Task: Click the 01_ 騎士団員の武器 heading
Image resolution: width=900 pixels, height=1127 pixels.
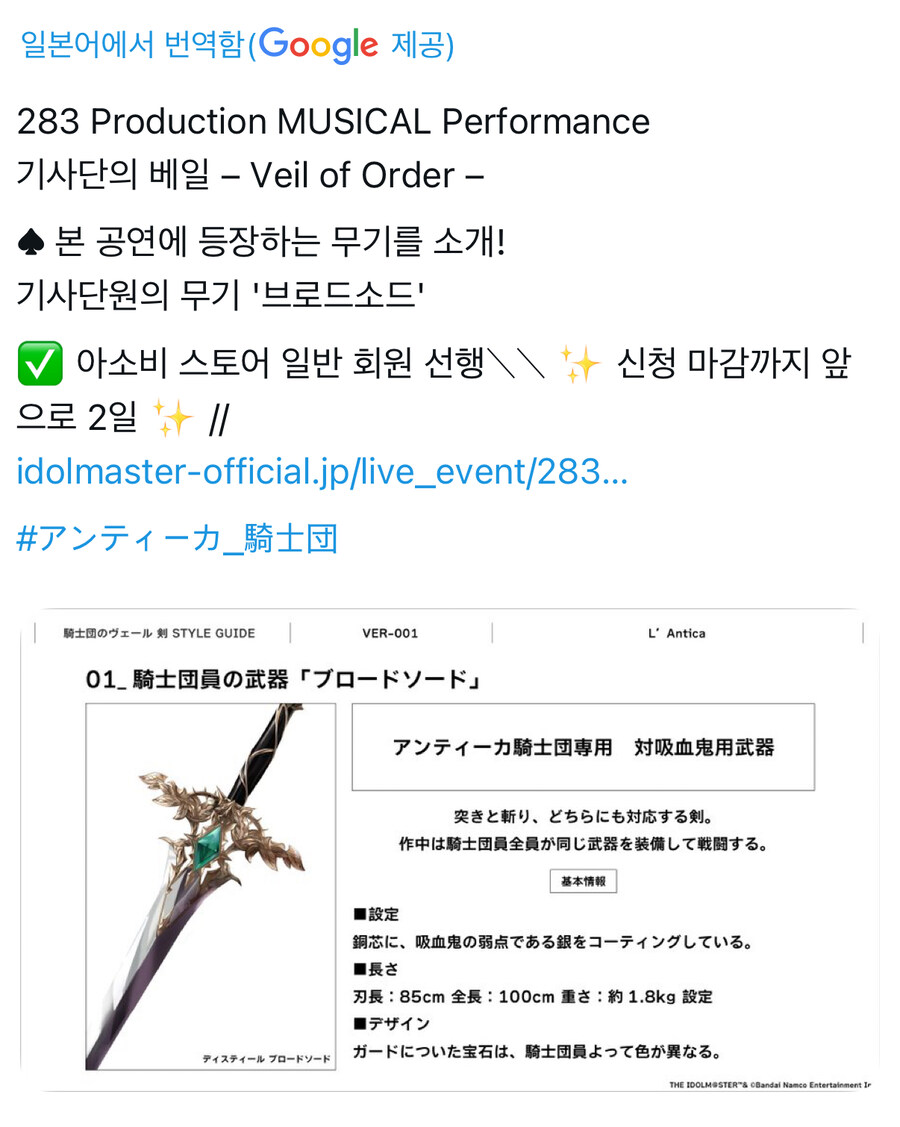Action: click(x=283, y=679)
